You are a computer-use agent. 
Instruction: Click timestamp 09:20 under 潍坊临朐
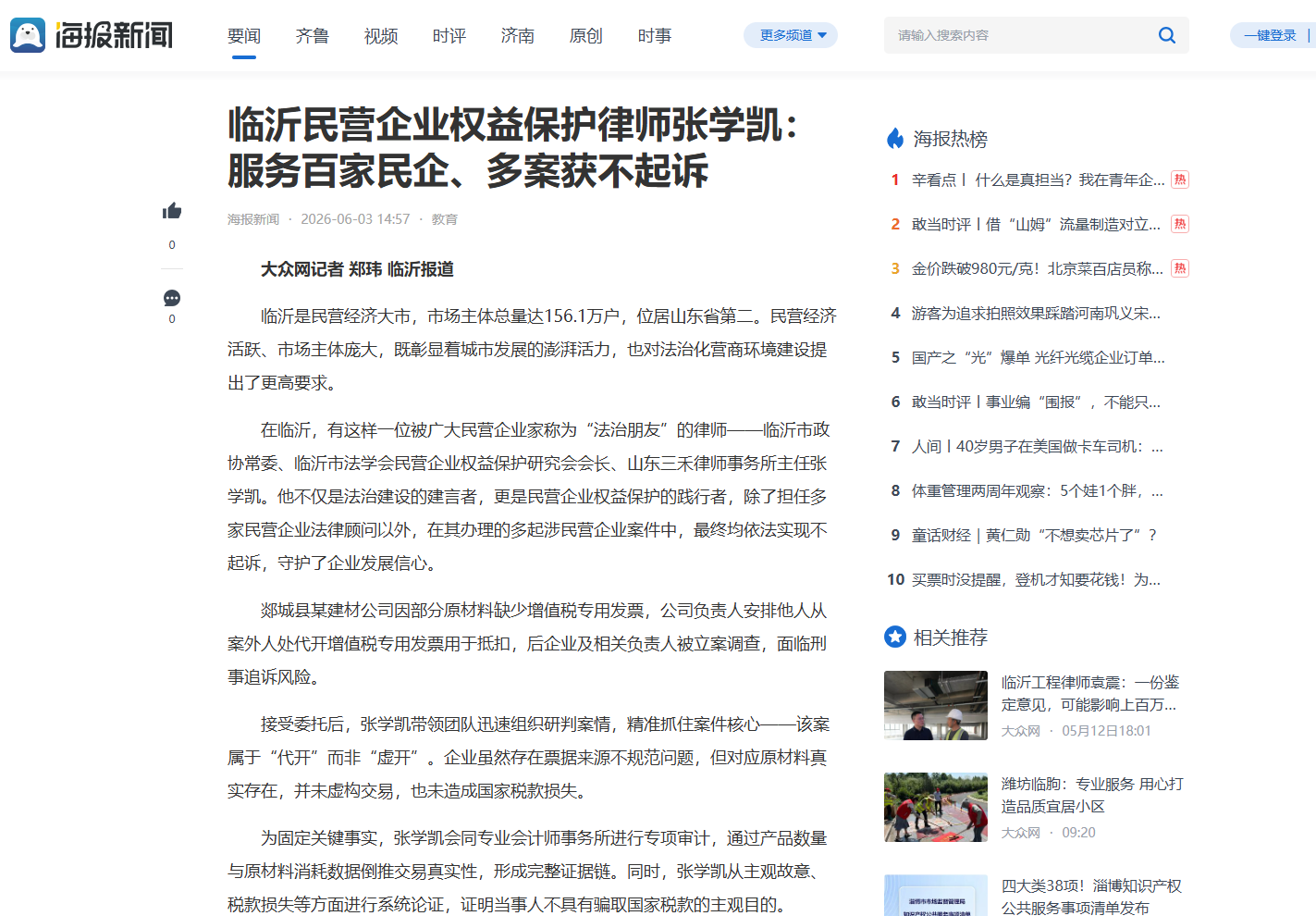point(1079,833)
